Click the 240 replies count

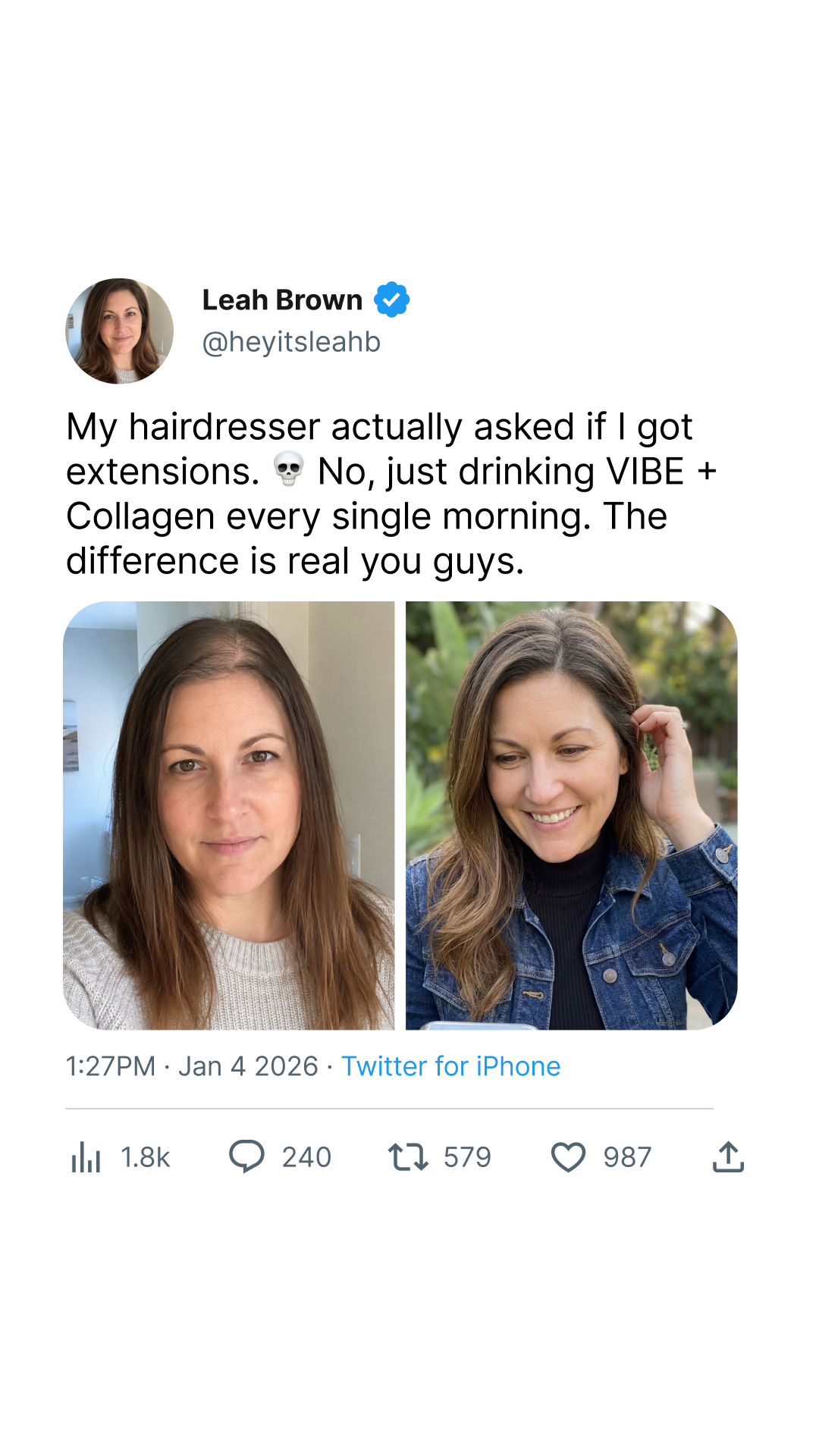[306, 1157]
